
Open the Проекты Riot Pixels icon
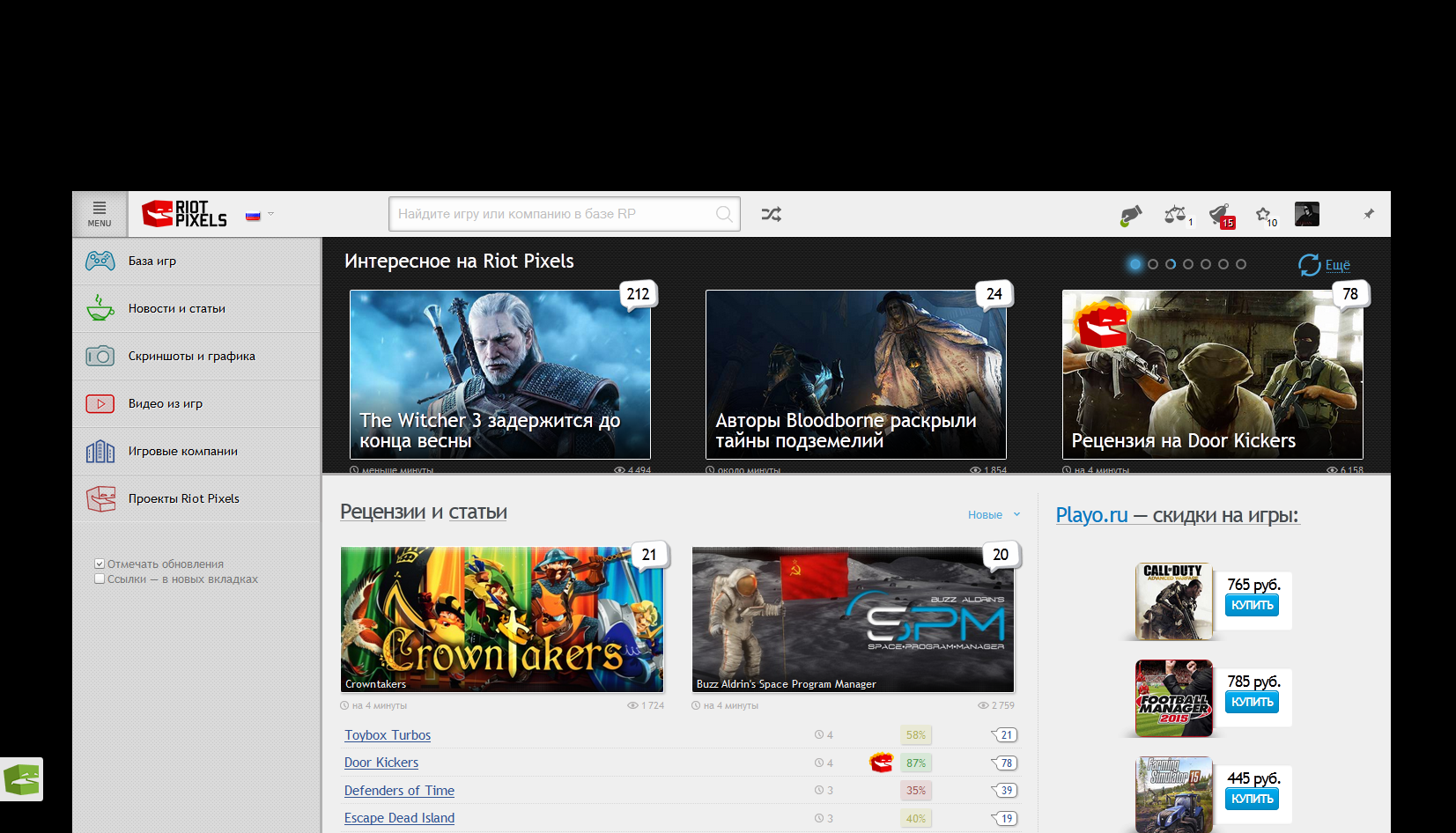click(x=100, y=498)
